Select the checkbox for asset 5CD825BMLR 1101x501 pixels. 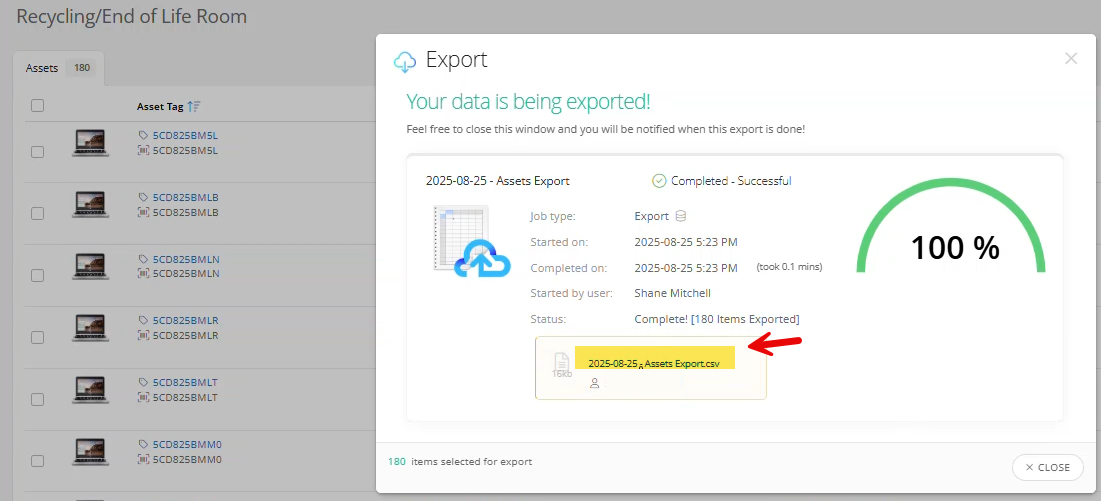37,337
